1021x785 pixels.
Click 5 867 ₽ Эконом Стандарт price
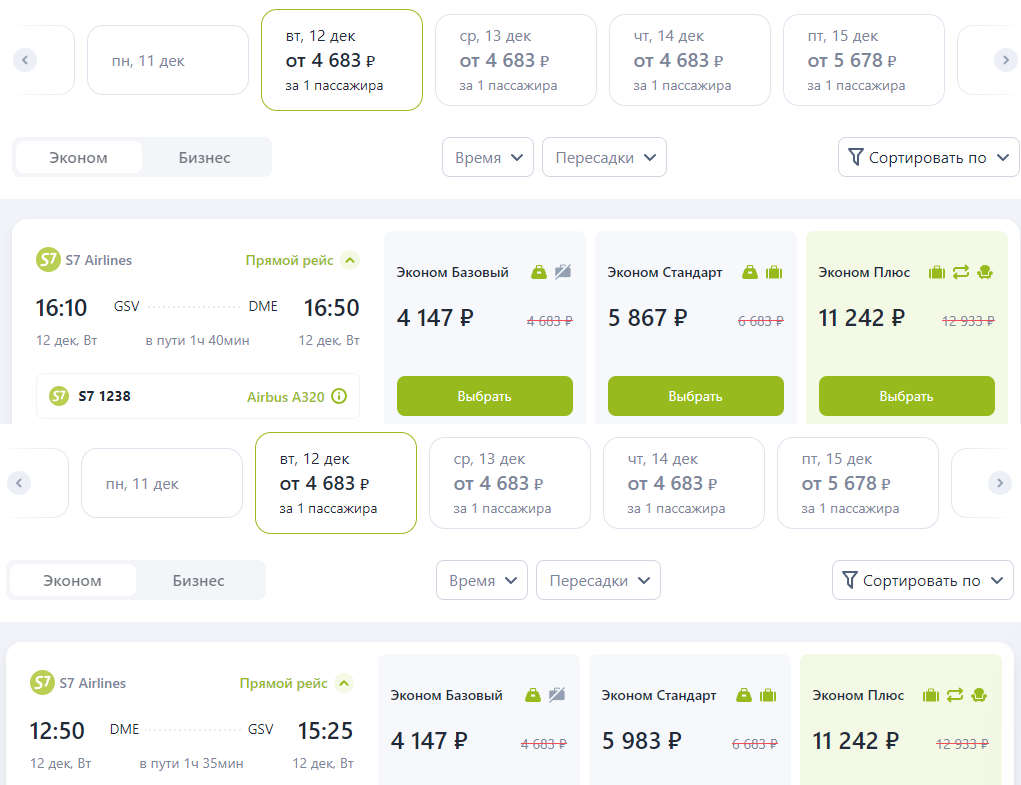pos(647,318)
